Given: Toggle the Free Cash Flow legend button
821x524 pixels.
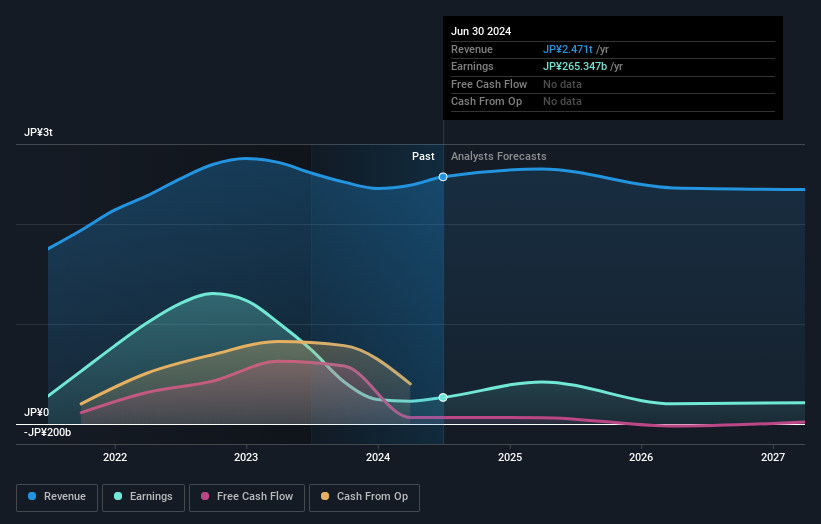Looking at the screenshot, I should 247,497.
